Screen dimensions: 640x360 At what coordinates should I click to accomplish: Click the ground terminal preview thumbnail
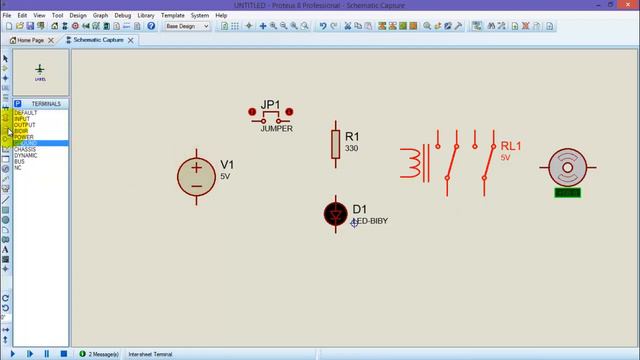(40, 73)
